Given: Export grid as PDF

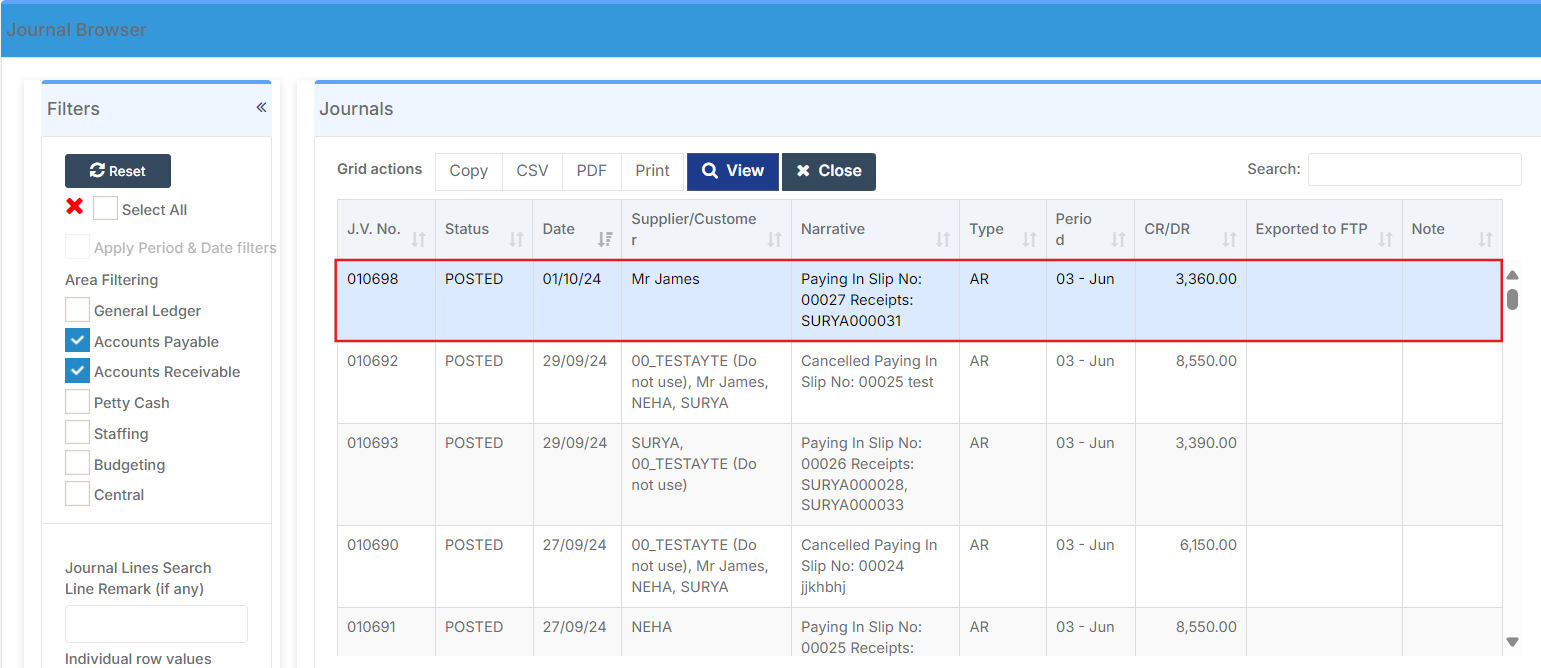Looking at the screenshot, I should (x=591, y=171).
